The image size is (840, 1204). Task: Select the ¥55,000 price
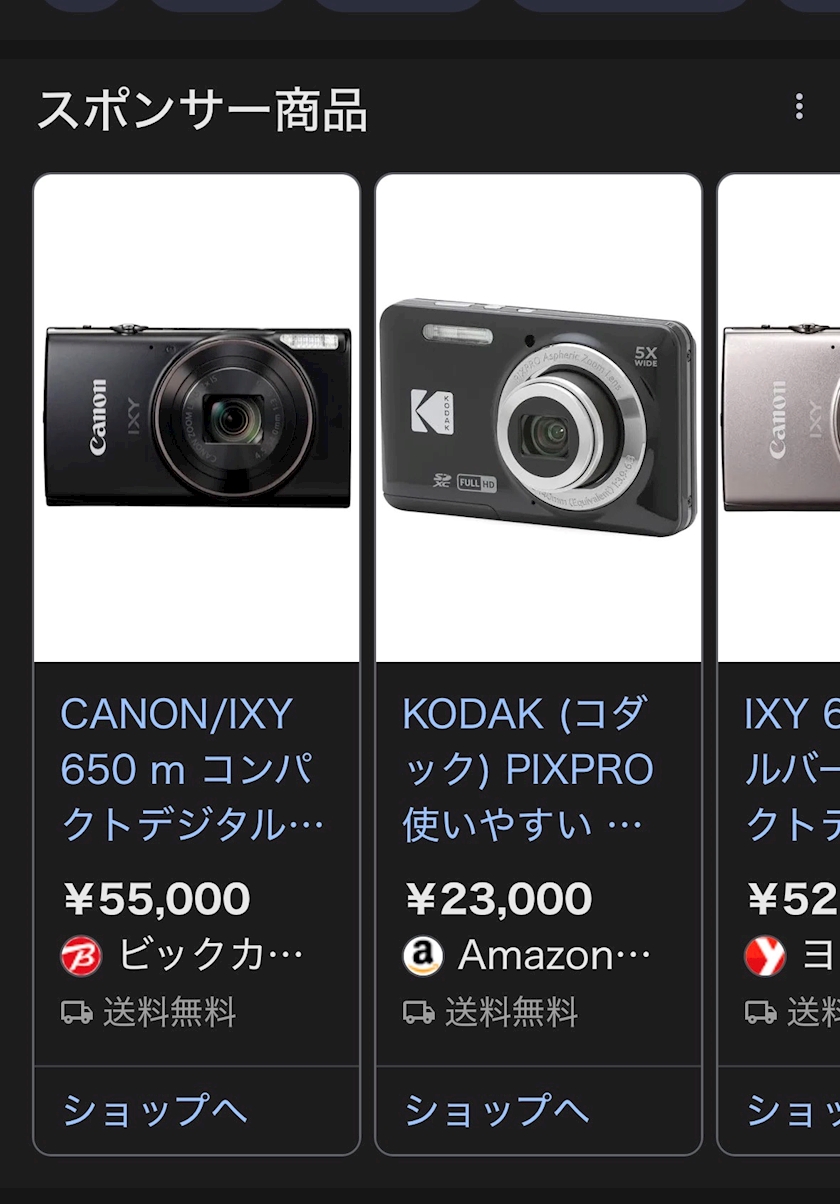coord(156,899)
